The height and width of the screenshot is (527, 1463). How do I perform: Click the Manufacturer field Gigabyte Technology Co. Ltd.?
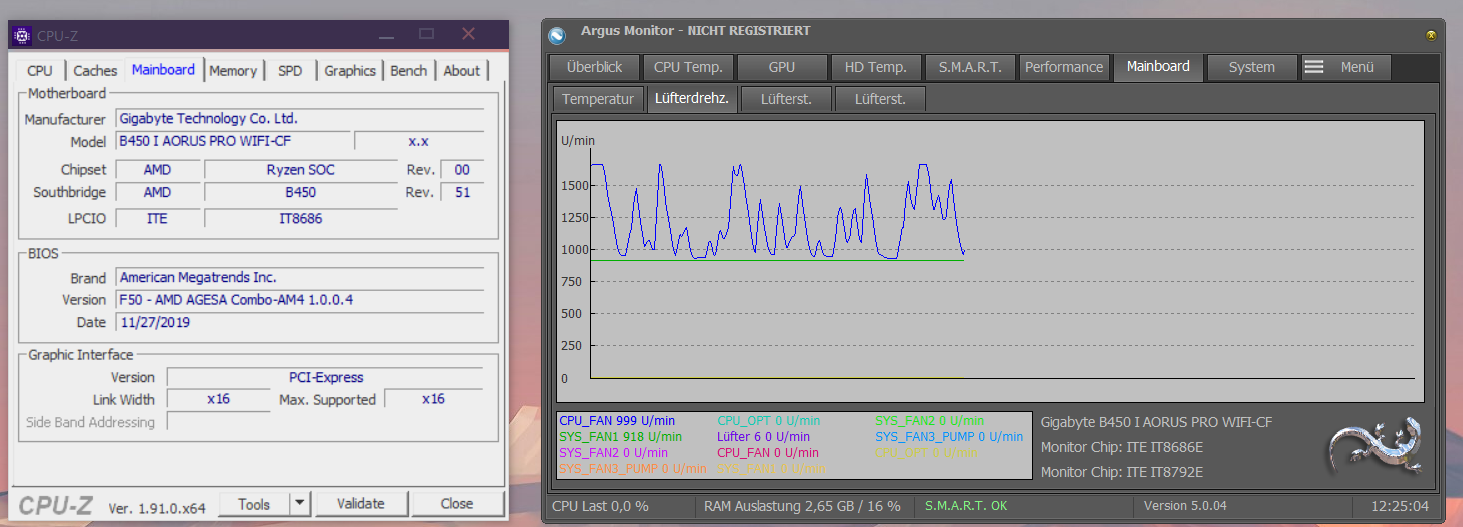[x=300, y=118]
